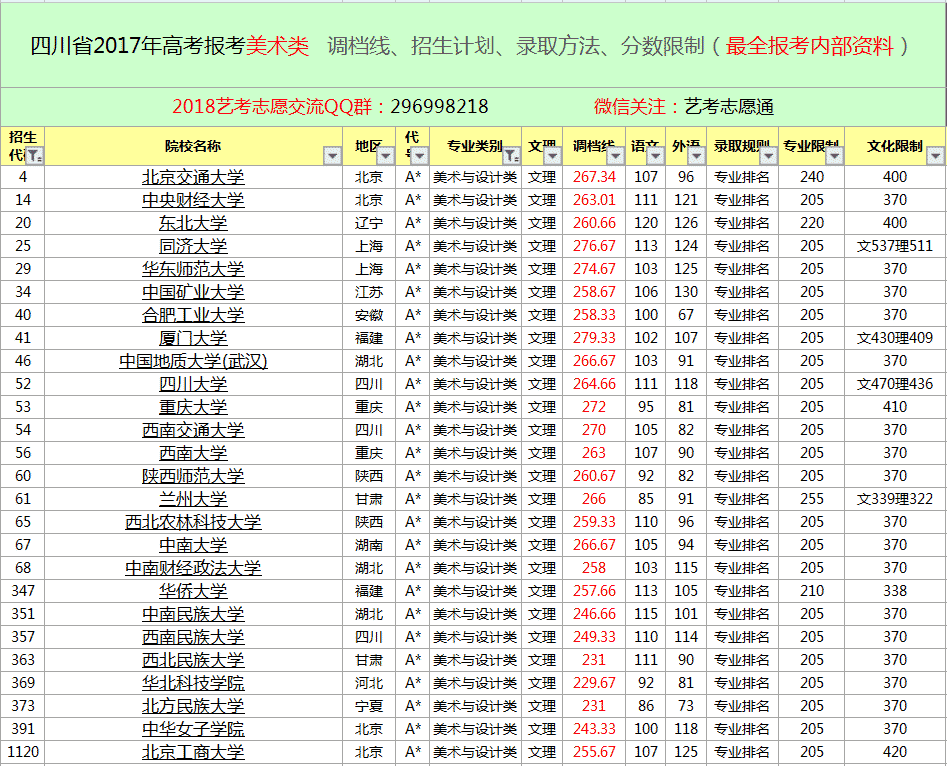The width and height of the screenshot is (947, 766).
Task: Open the filter dropdown for 代号 column
Action: pos(420,156)
